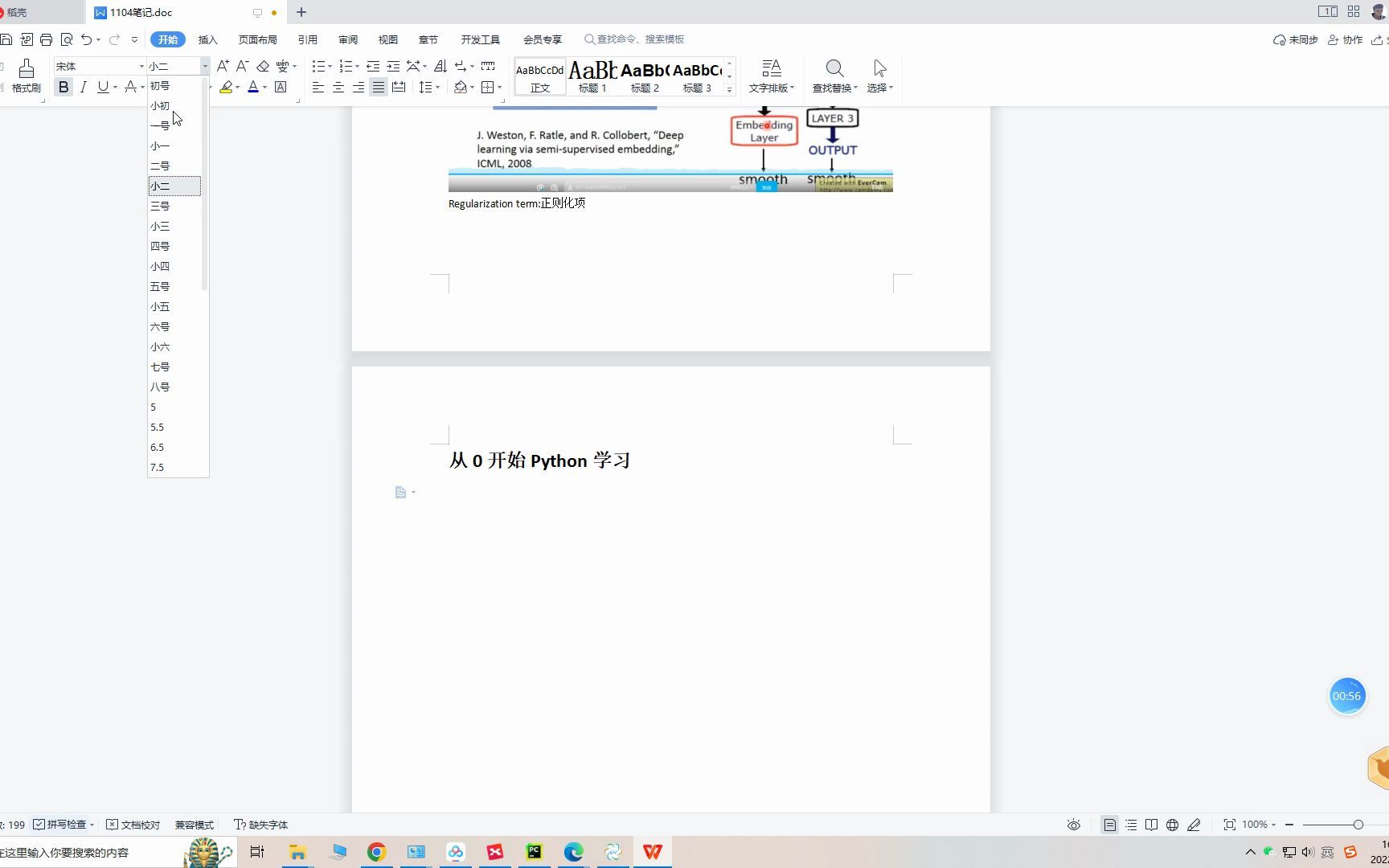Image resolution: width=1389 pixels, height=868 pixels.
Task: Toggle justified alignment button
Action: tap(379, 87)
